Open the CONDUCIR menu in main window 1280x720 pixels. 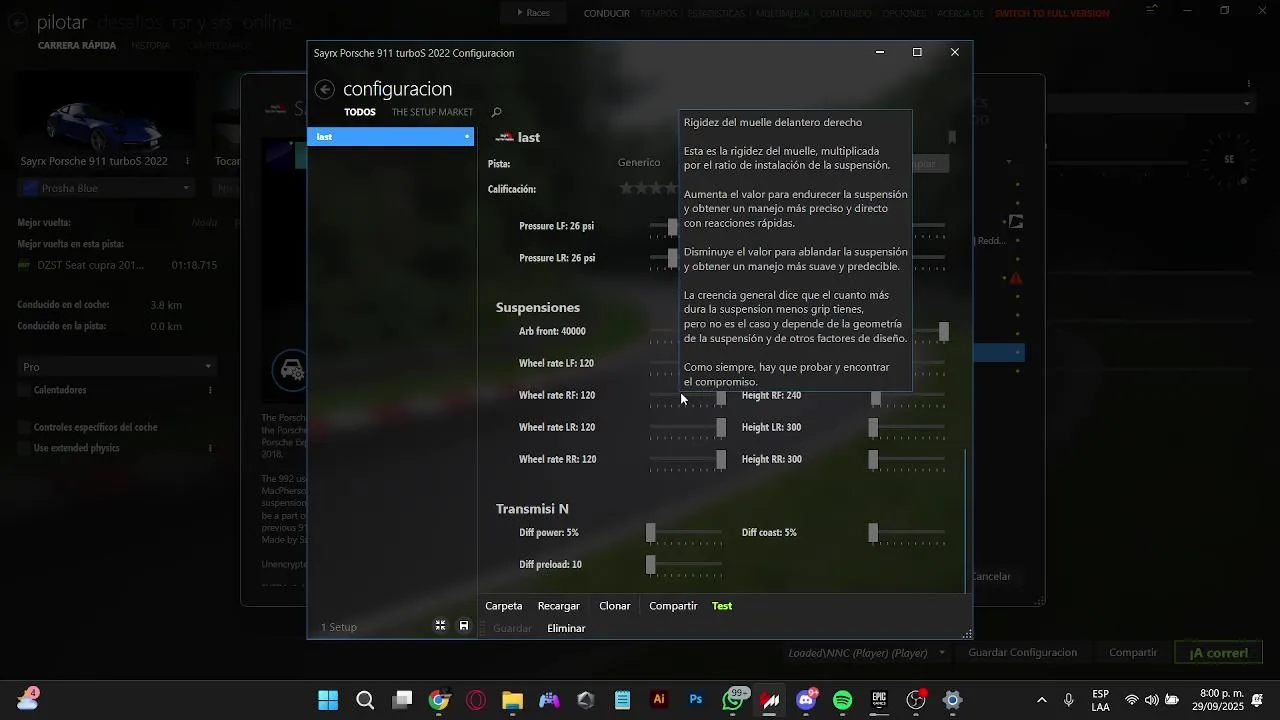[606, 14]
